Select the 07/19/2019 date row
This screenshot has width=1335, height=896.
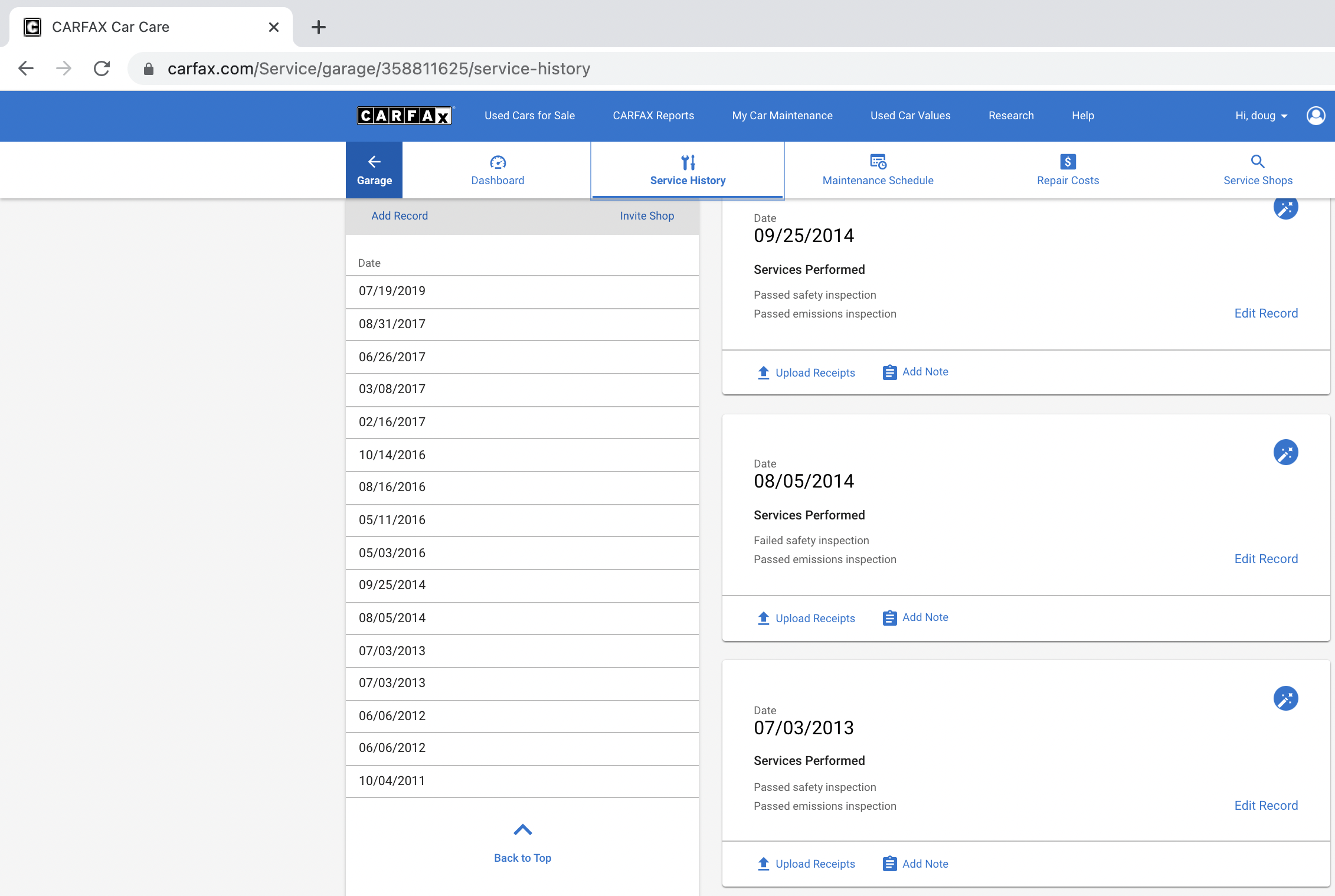(x=522, y=292)
